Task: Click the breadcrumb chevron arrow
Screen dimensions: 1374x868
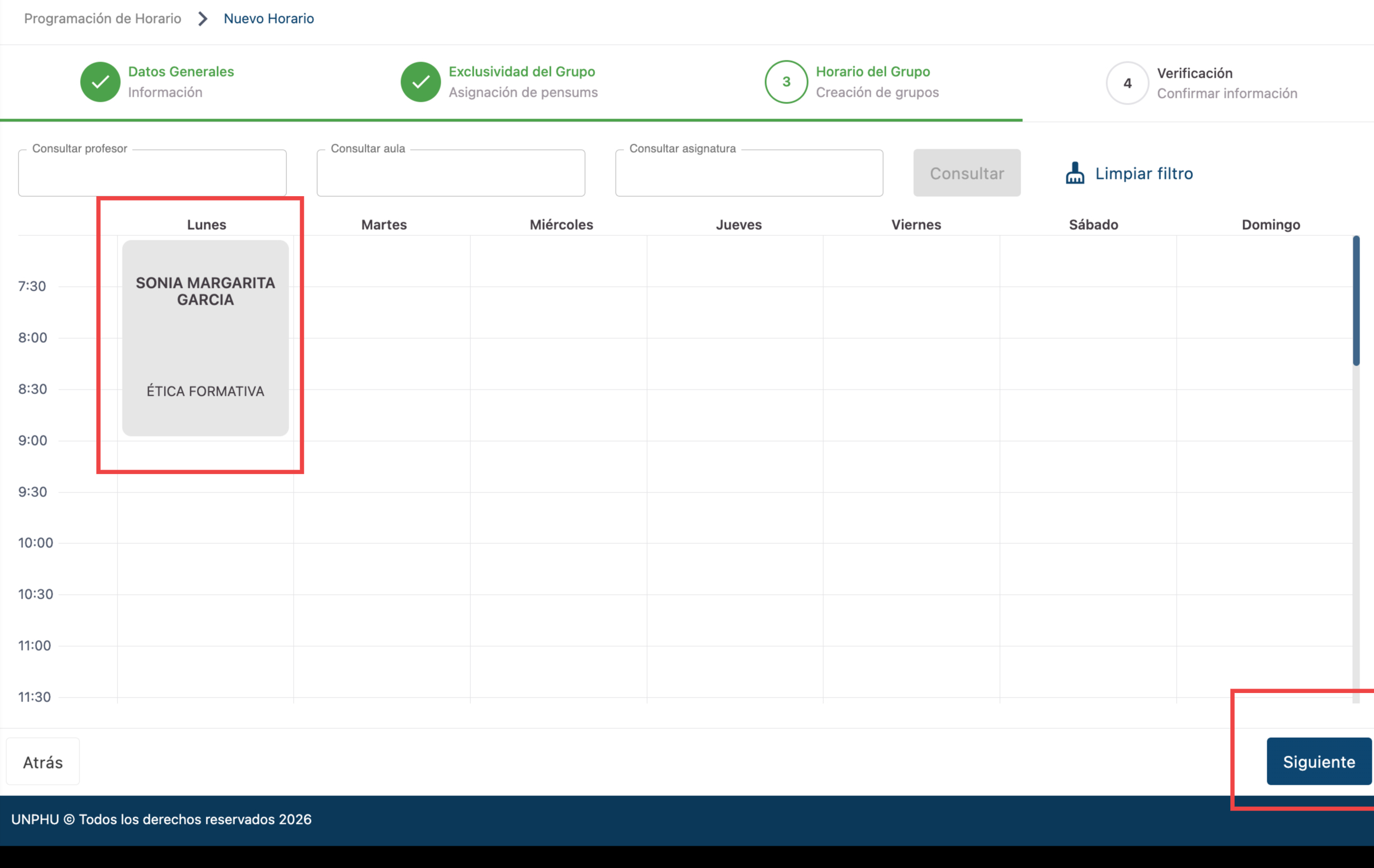Action: (x=202, y=19)
